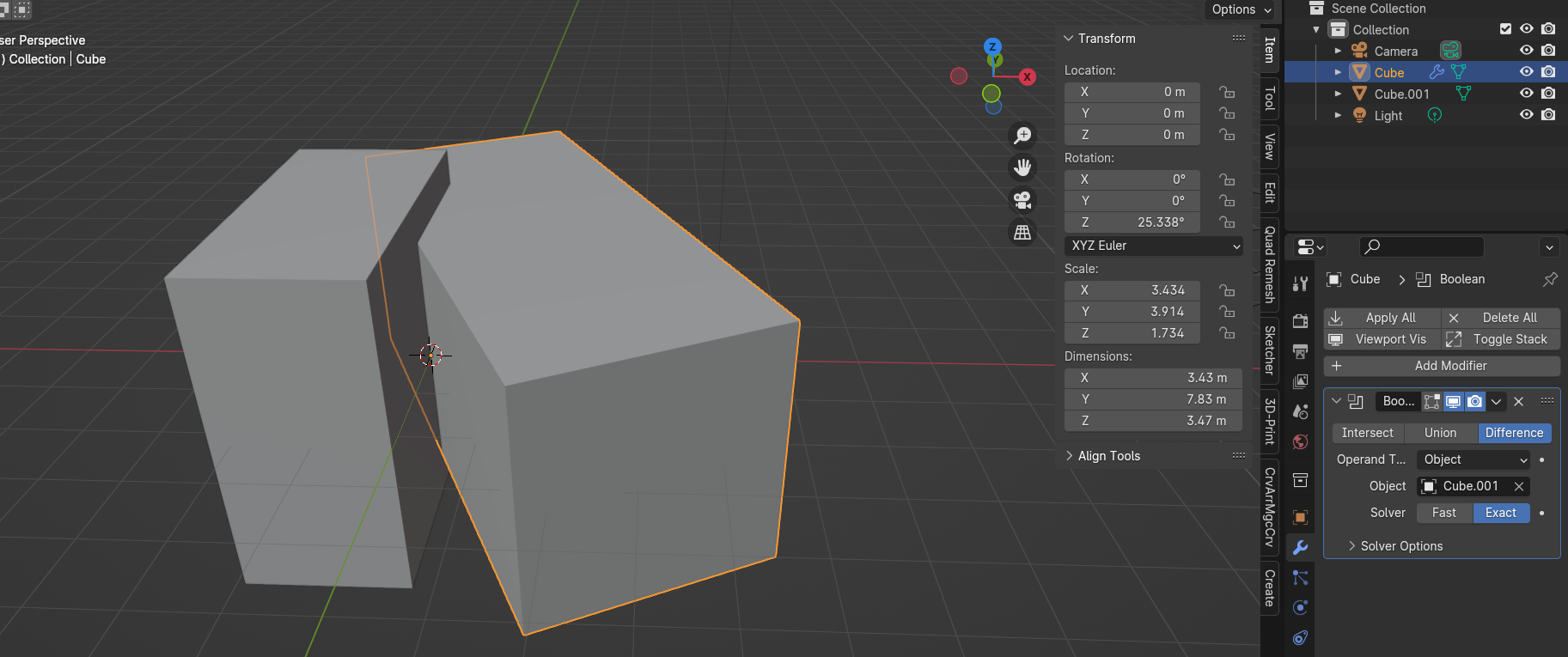
Task: Switch to the Item sidebar tab
Action: coord(1270,50)
